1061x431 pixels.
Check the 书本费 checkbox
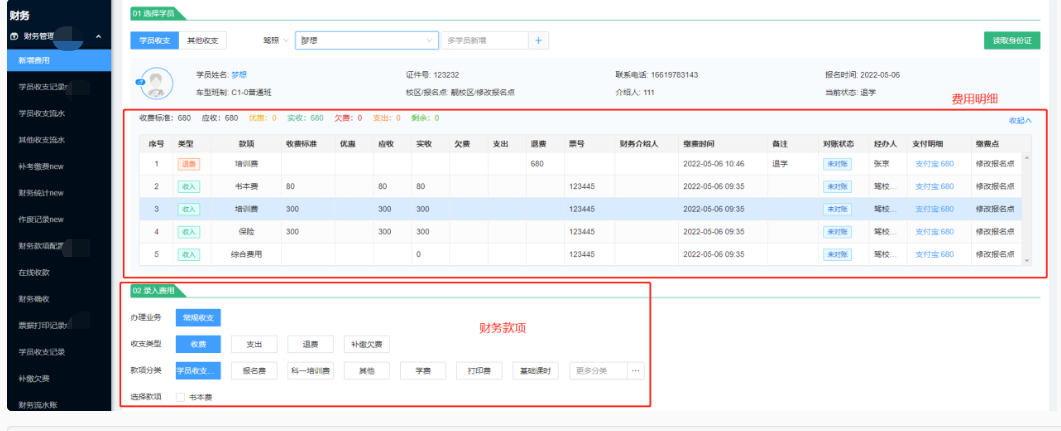(180, 397)
